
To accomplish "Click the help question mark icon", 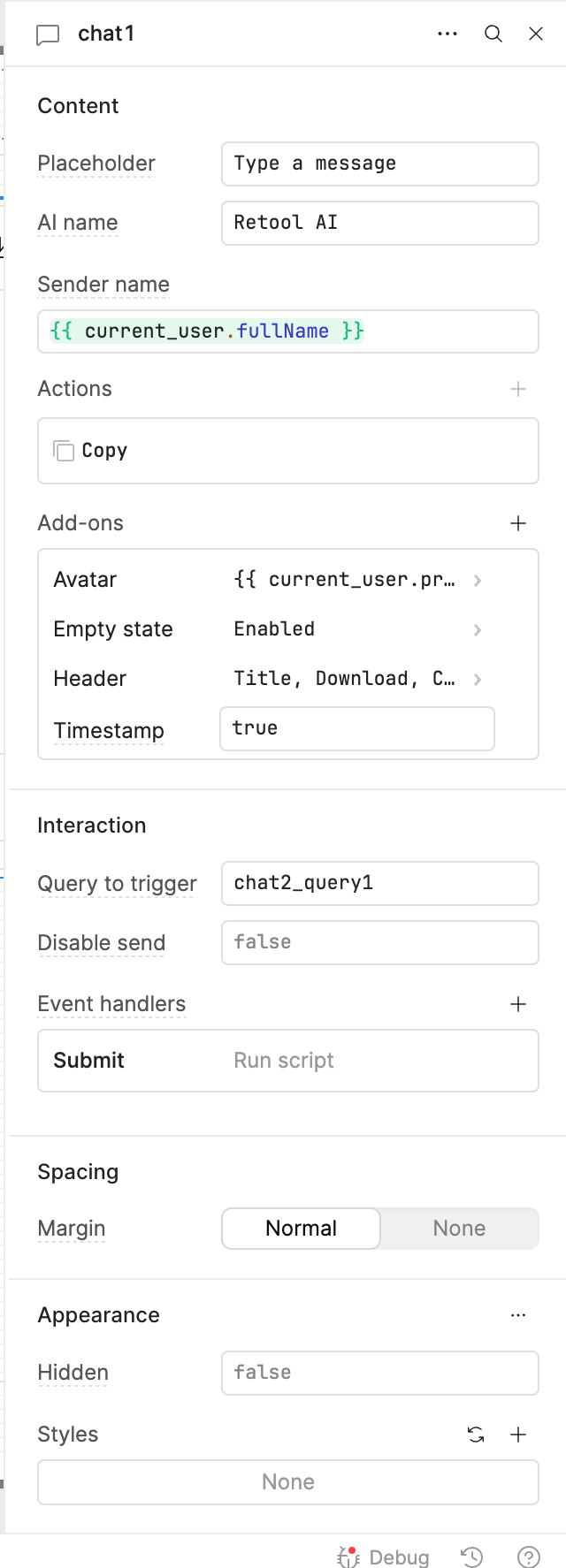I will 529,1557.
